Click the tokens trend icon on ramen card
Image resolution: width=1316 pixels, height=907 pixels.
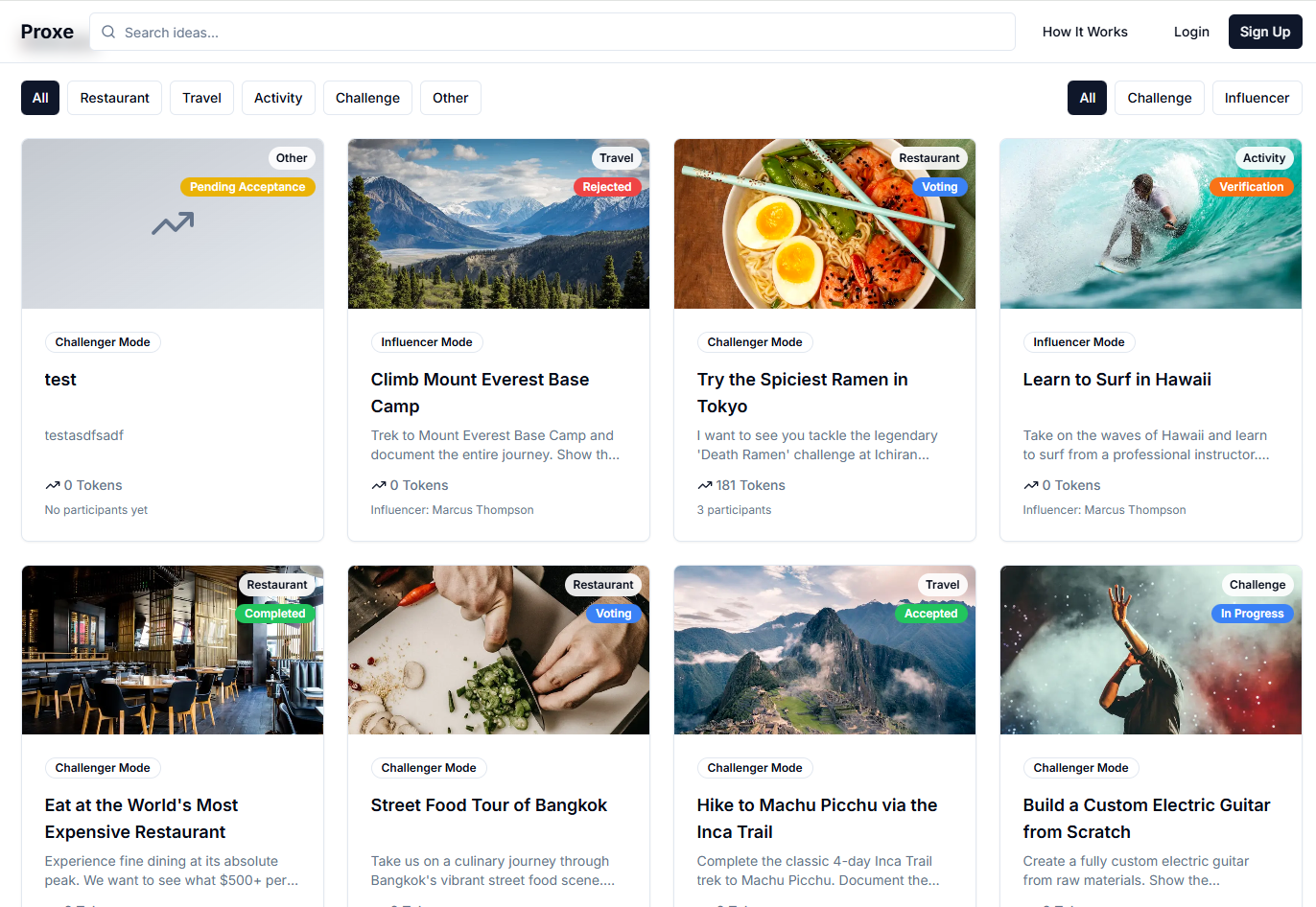[705, 485]
